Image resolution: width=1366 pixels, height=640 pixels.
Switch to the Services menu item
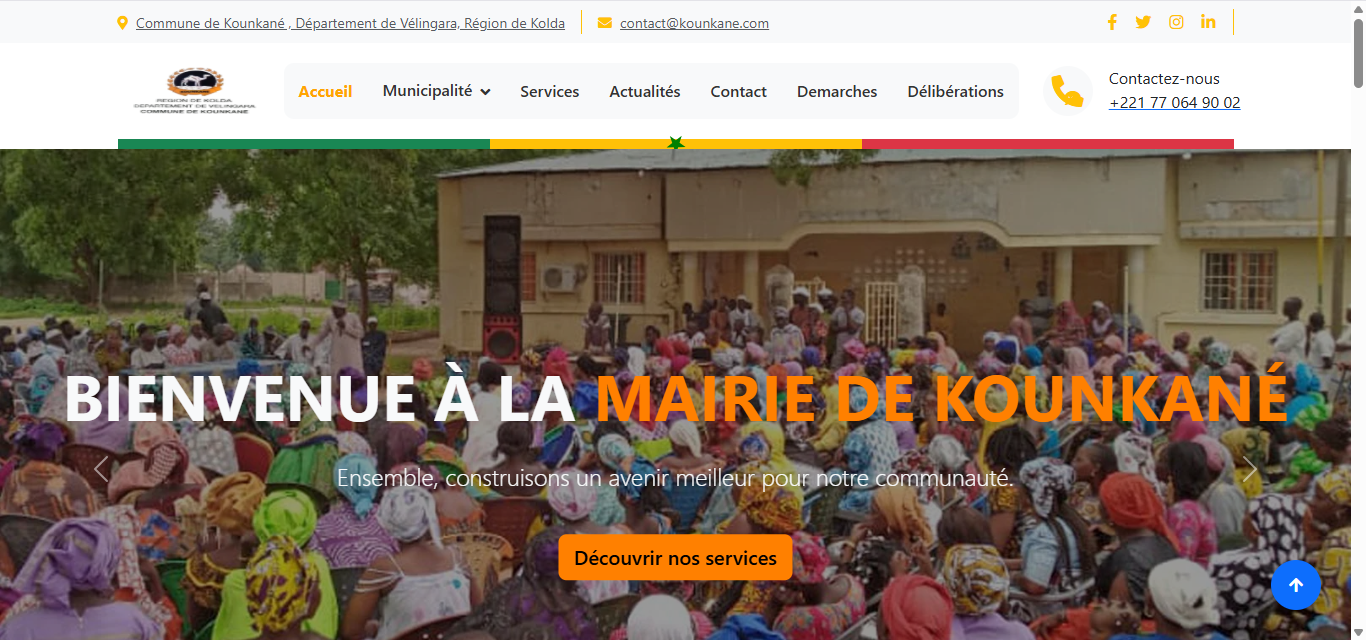point(550,91)
